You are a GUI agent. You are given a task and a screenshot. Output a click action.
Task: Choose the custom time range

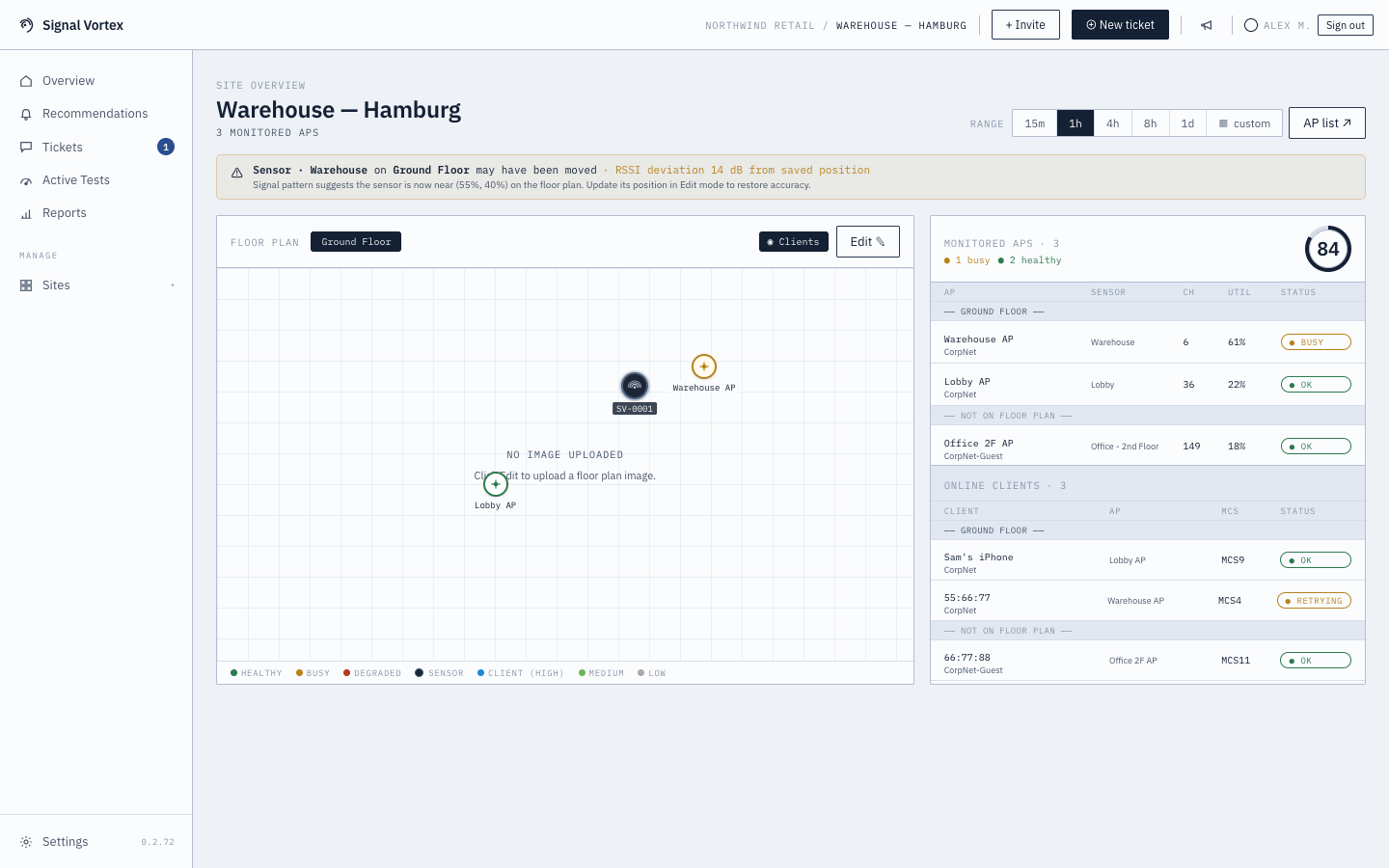1244,123
